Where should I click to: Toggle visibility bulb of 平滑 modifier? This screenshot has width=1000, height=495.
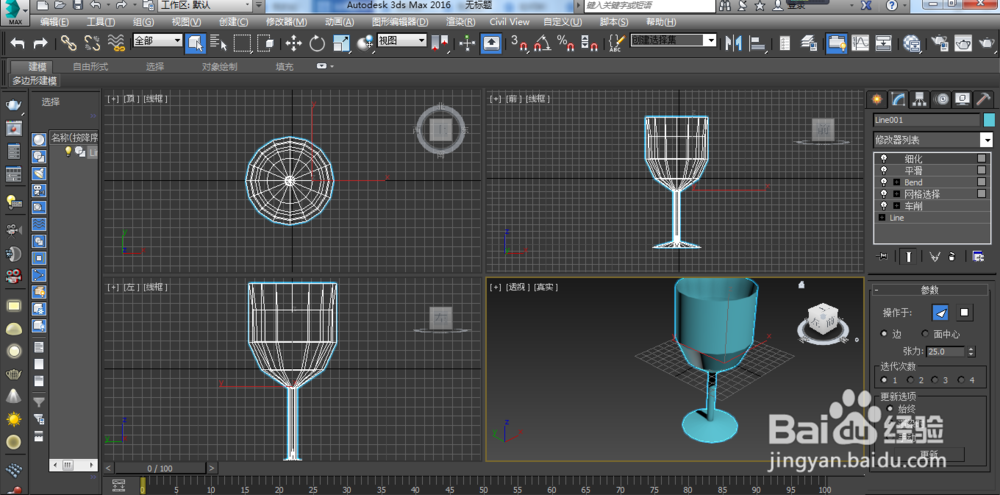pyautogui.click(x=883, y=170)
